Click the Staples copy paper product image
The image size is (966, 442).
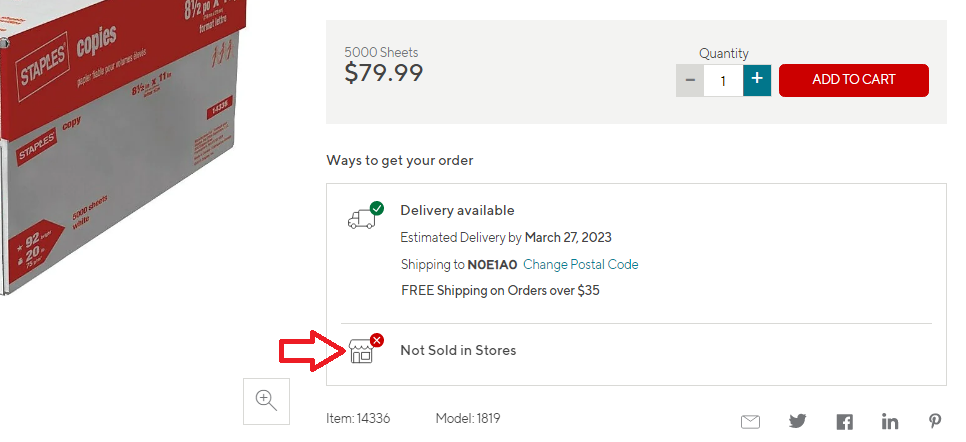click(x=120, y=140)
